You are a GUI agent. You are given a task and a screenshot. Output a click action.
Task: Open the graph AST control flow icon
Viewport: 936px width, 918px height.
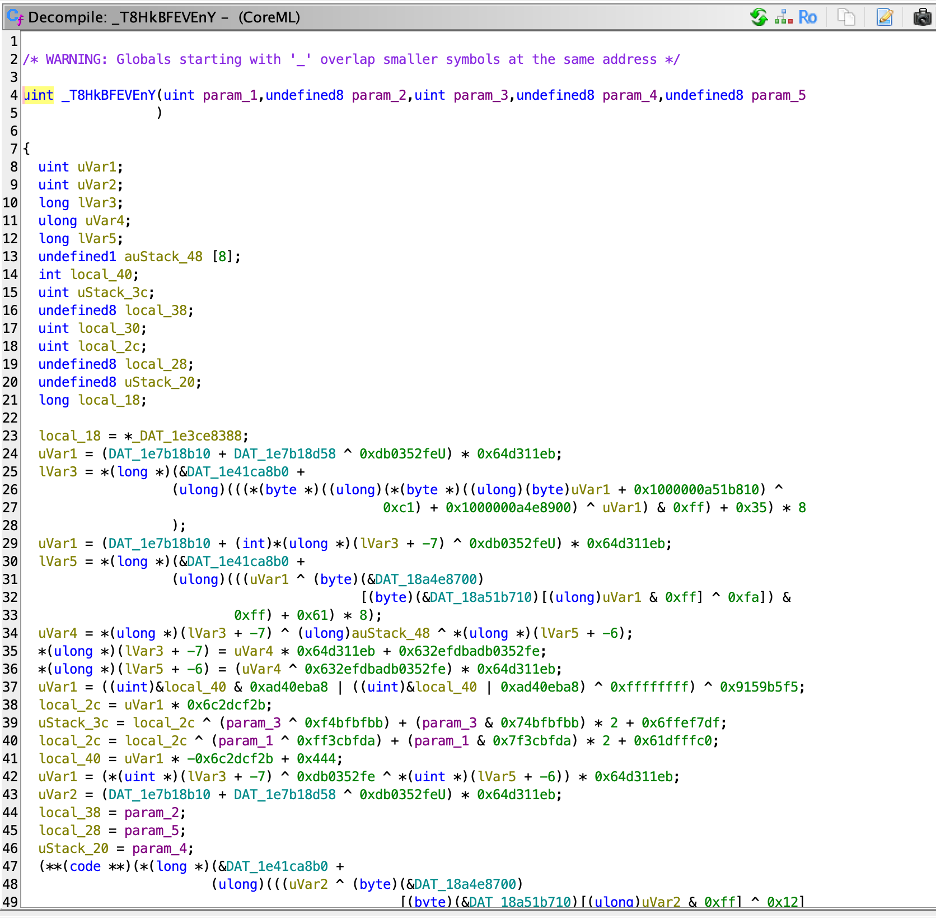[x=783, y=17]
